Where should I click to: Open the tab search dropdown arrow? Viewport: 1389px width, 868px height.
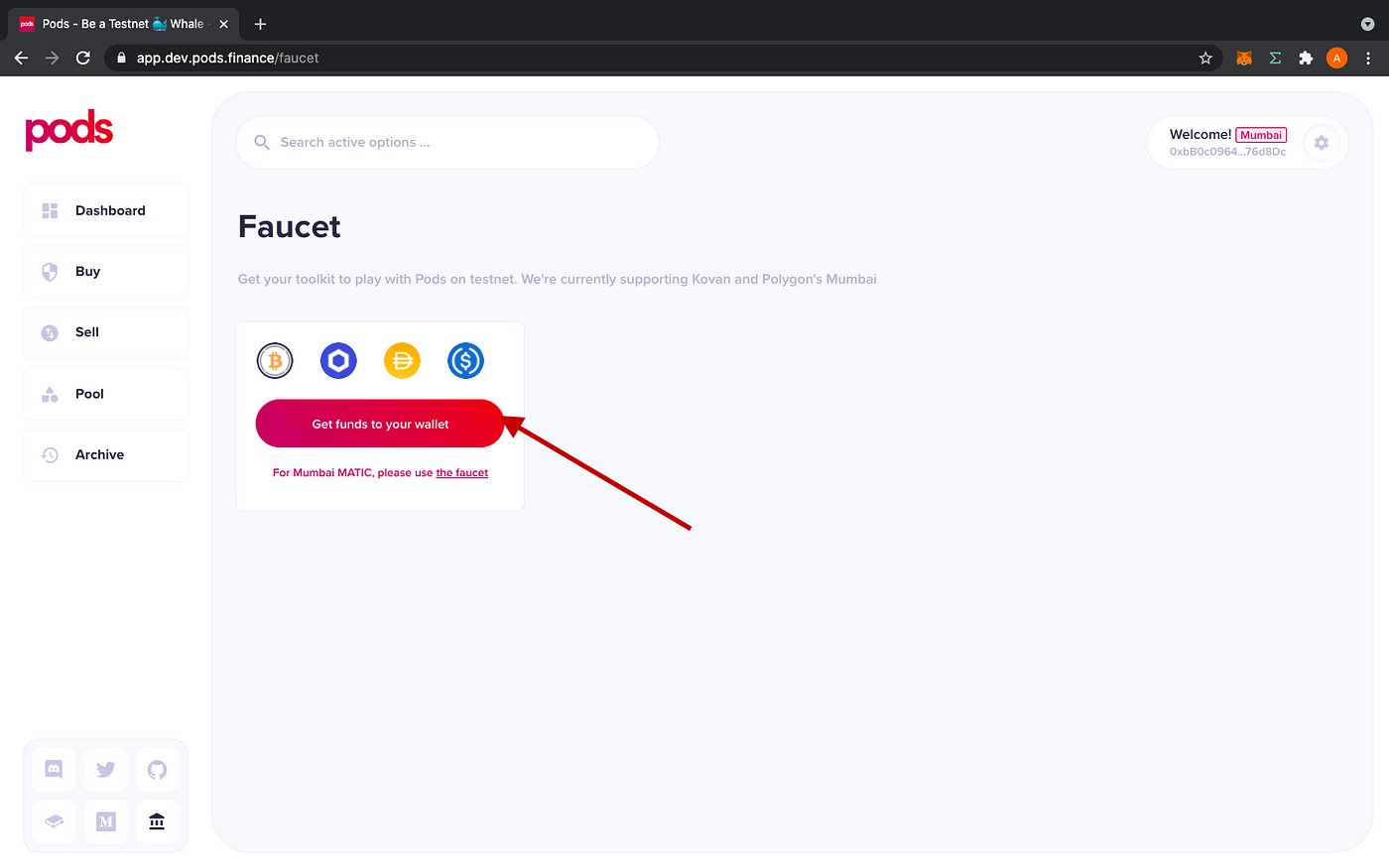pyautogui.click(x=1367, y=24)
